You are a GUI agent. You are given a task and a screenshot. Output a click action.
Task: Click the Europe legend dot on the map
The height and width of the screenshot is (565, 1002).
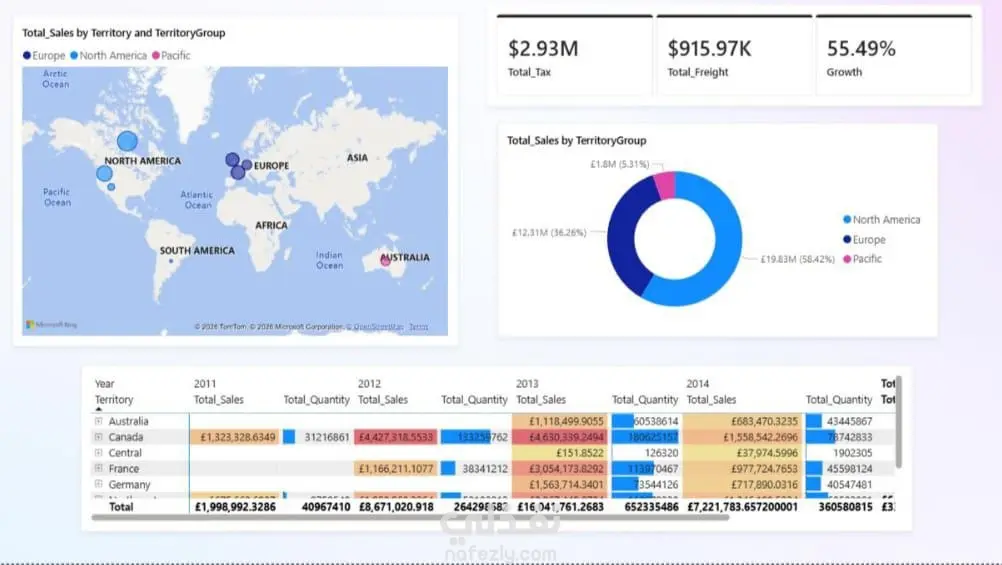tap(27, 56)
